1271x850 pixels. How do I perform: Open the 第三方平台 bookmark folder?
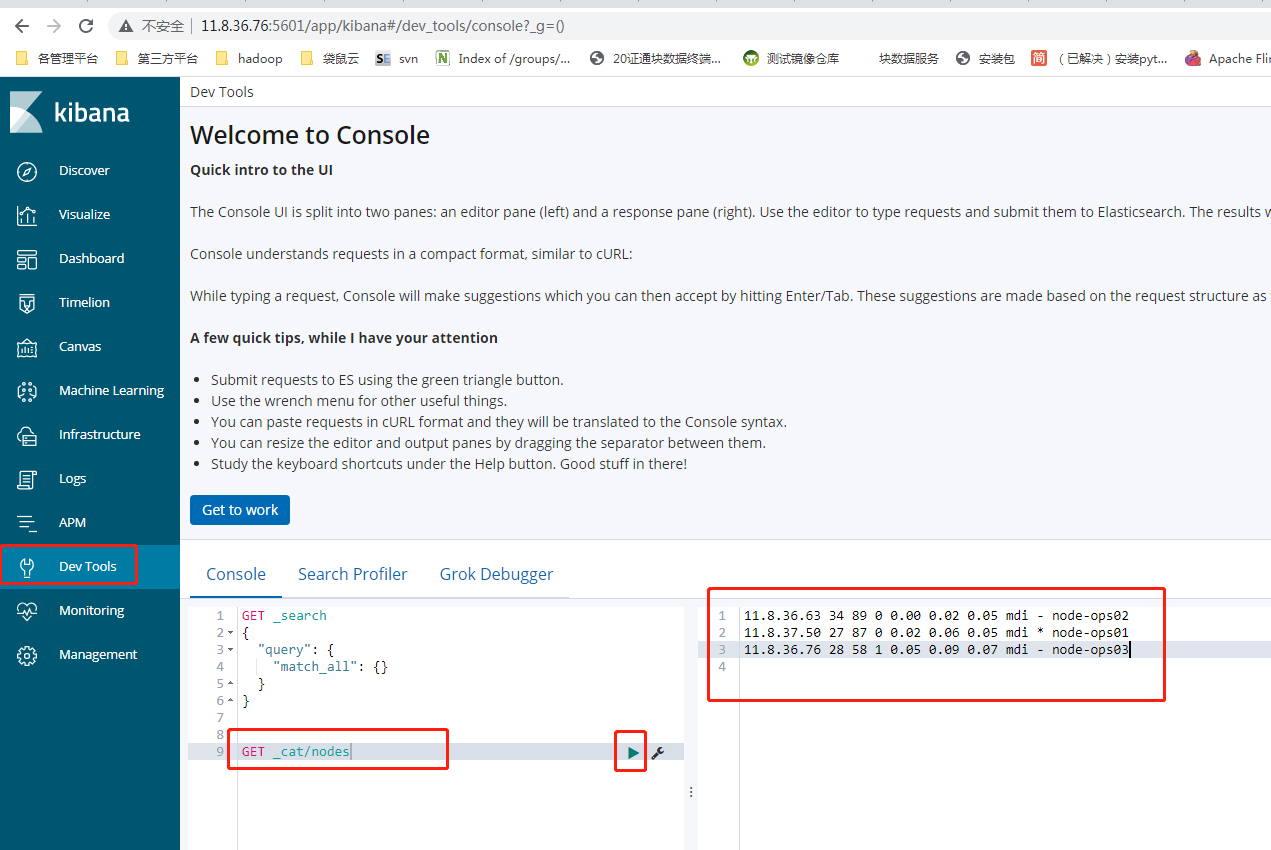157,59
